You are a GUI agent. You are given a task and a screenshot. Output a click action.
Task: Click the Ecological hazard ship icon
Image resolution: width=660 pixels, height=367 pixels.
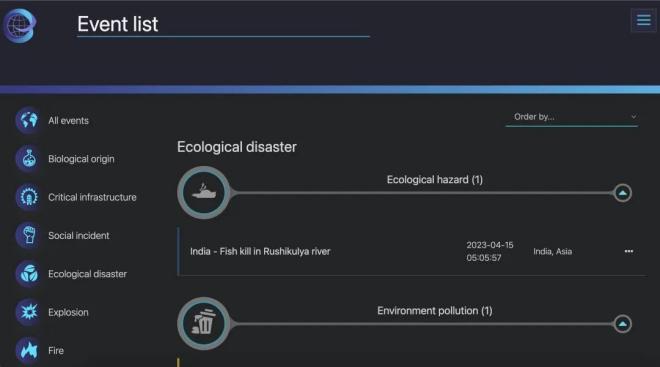point(204,192)
